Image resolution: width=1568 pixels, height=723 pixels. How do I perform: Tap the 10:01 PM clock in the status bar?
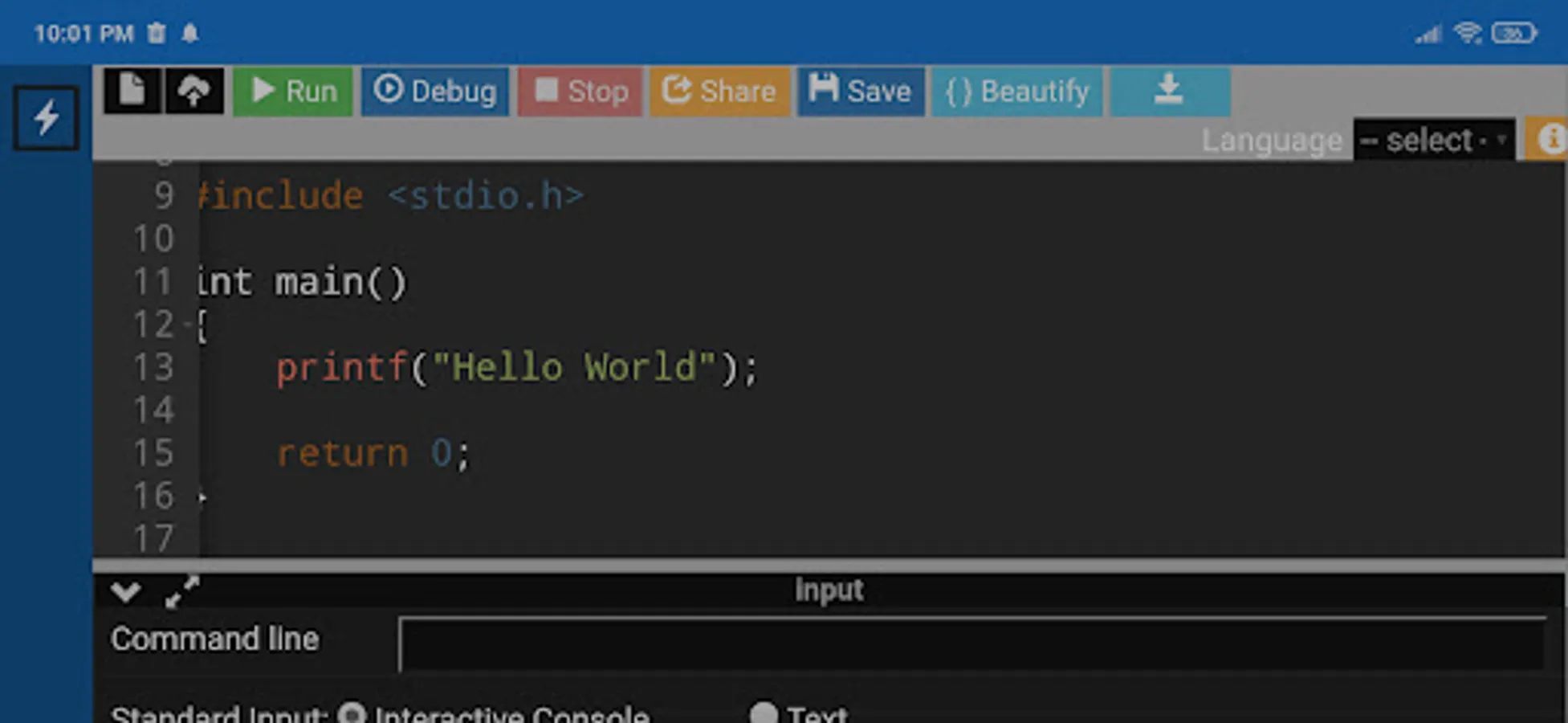click(83, 34)
